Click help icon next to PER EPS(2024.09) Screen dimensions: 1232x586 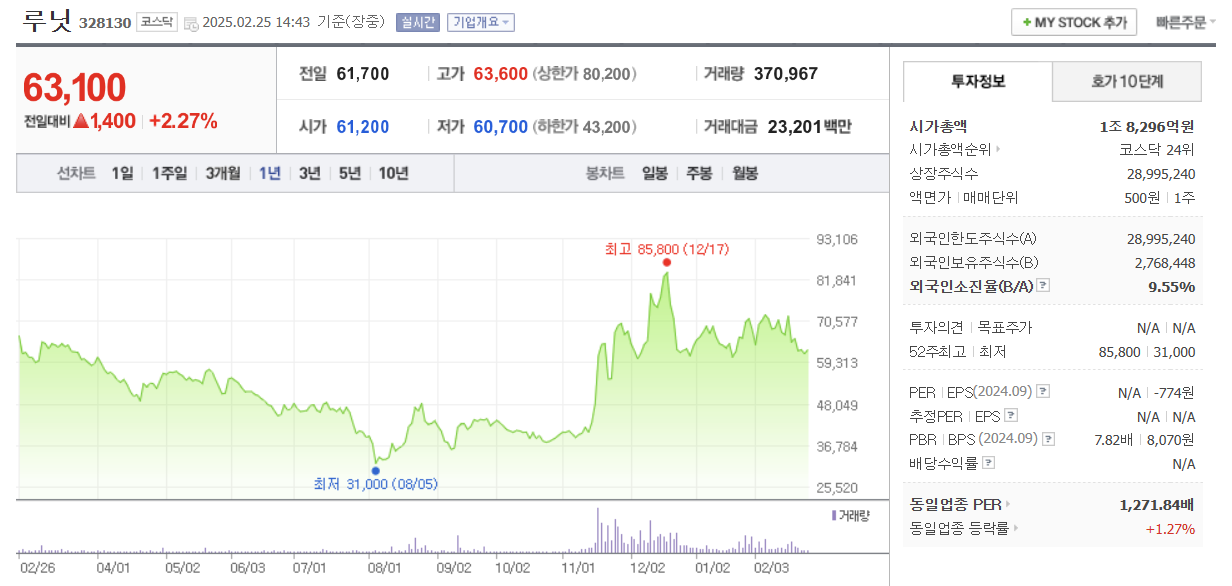(1043, 391)
